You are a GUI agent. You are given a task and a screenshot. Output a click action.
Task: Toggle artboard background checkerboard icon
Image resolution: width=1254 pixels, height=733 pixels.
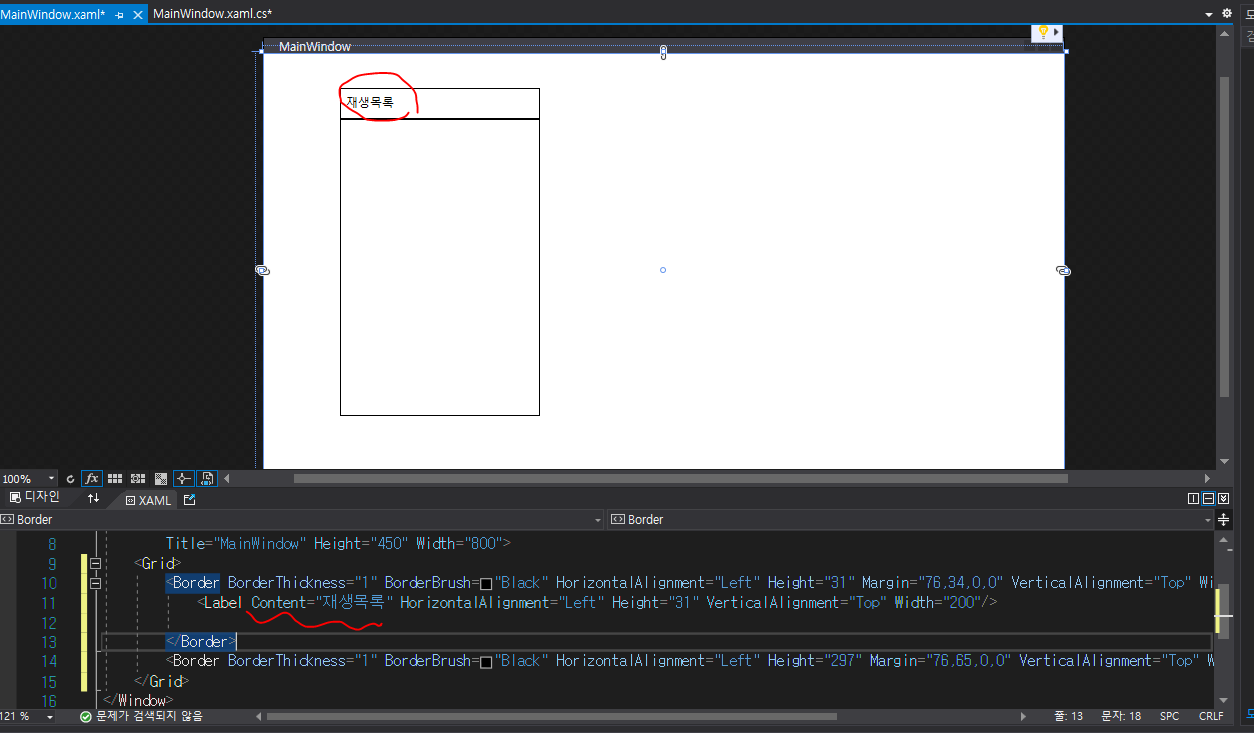(x=160, y=478)
